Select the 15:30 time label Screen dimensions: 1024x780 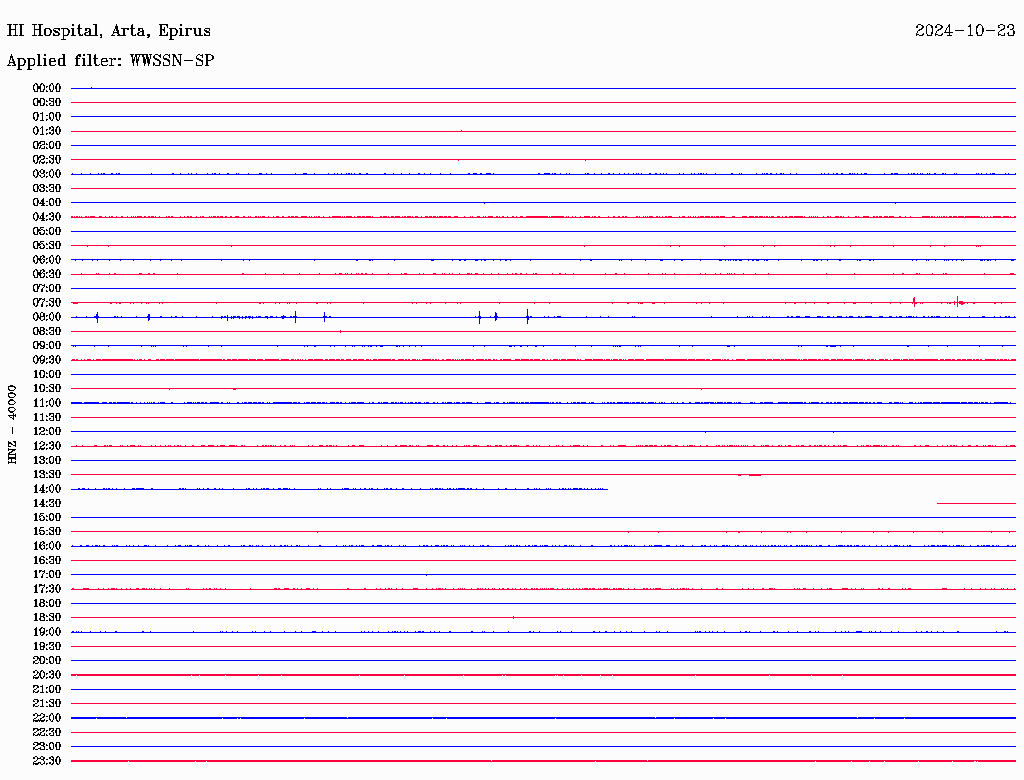(x=47, y=532)
